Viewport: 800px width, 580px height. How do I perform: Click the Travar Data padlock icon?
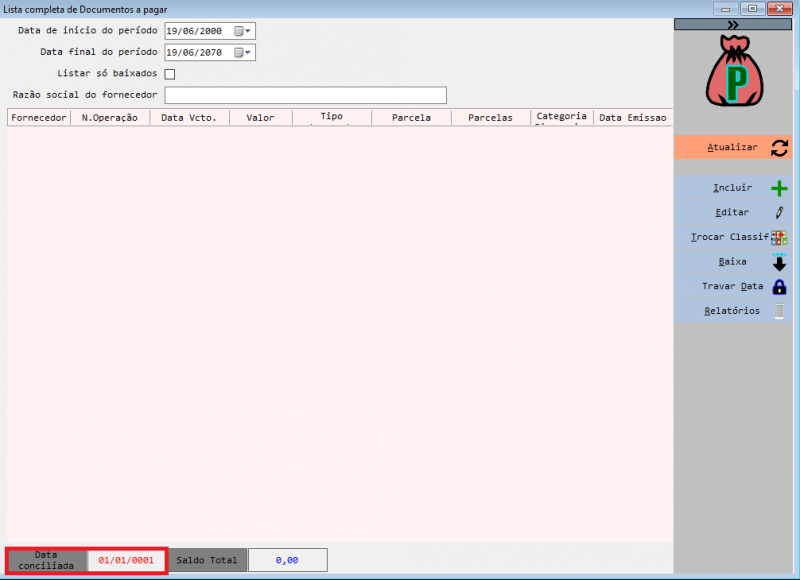779,287
